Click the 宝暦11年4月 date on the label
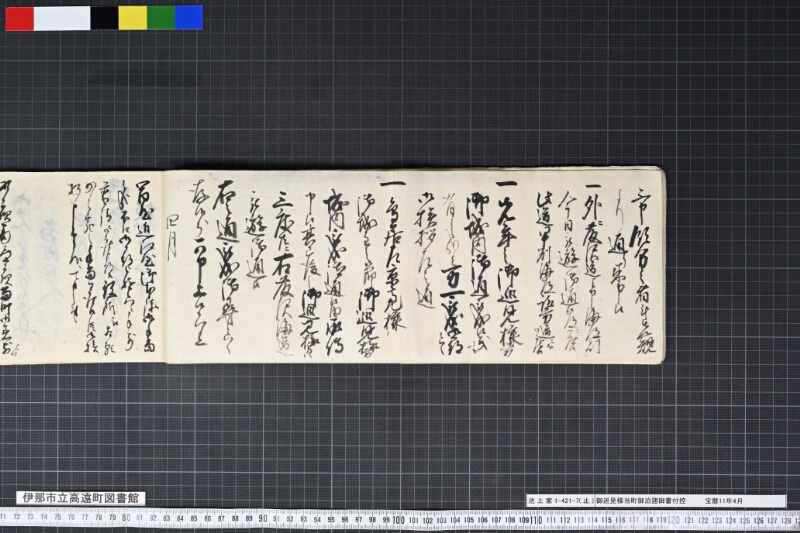This screenshot has width=800, height=533. click(x=725, y=501)
